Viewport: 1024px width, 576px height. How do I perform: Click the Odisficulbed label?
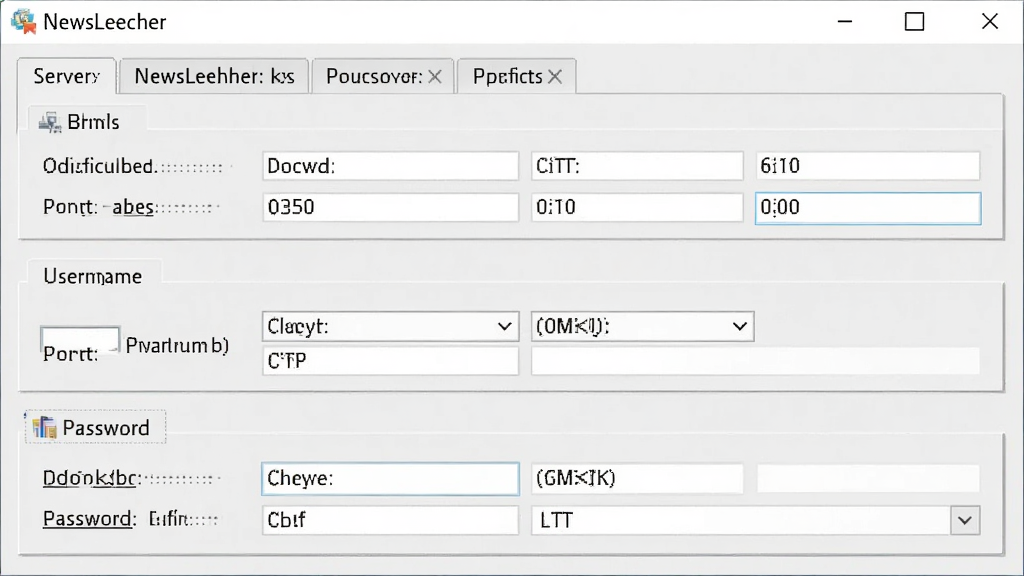point(100,166)
